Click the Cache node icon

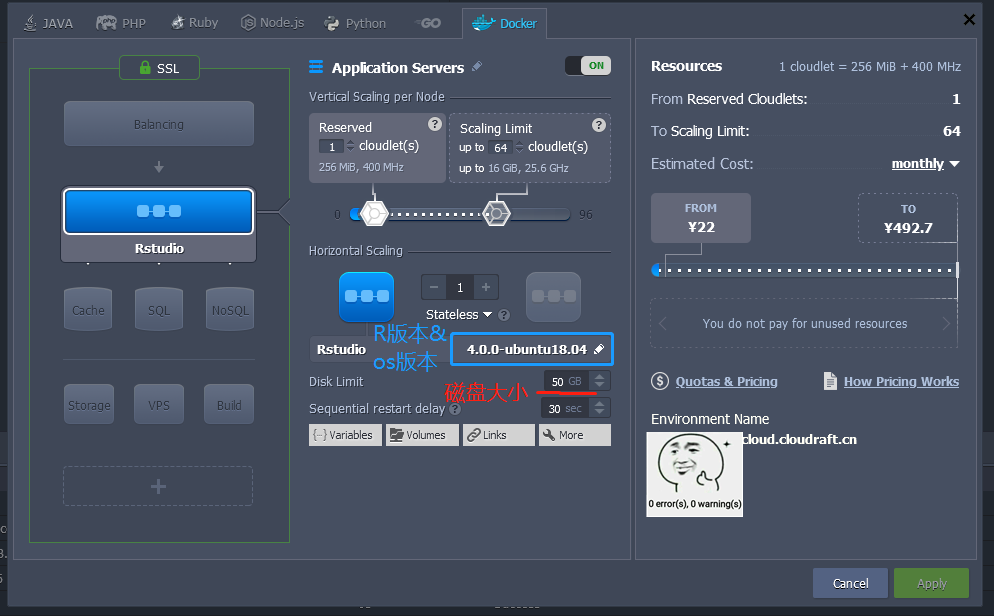pyautogui.click(x=88, y=309)
